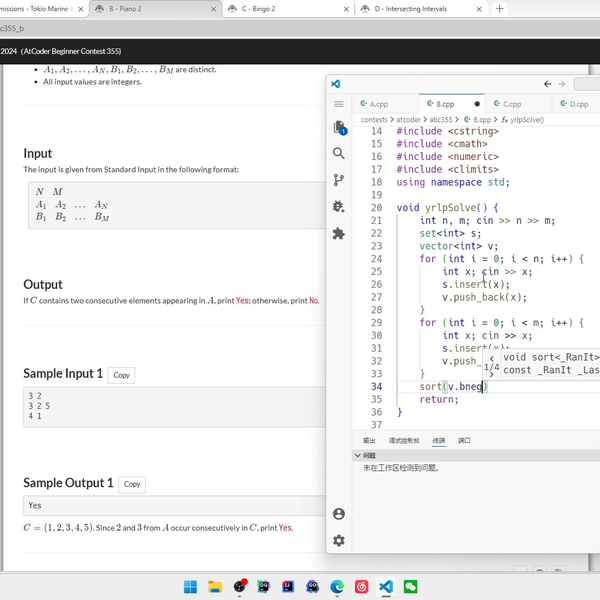600x600 pixels.
Task: Click the previous signature arrow in hint popup
Action: tap(491, 358)
